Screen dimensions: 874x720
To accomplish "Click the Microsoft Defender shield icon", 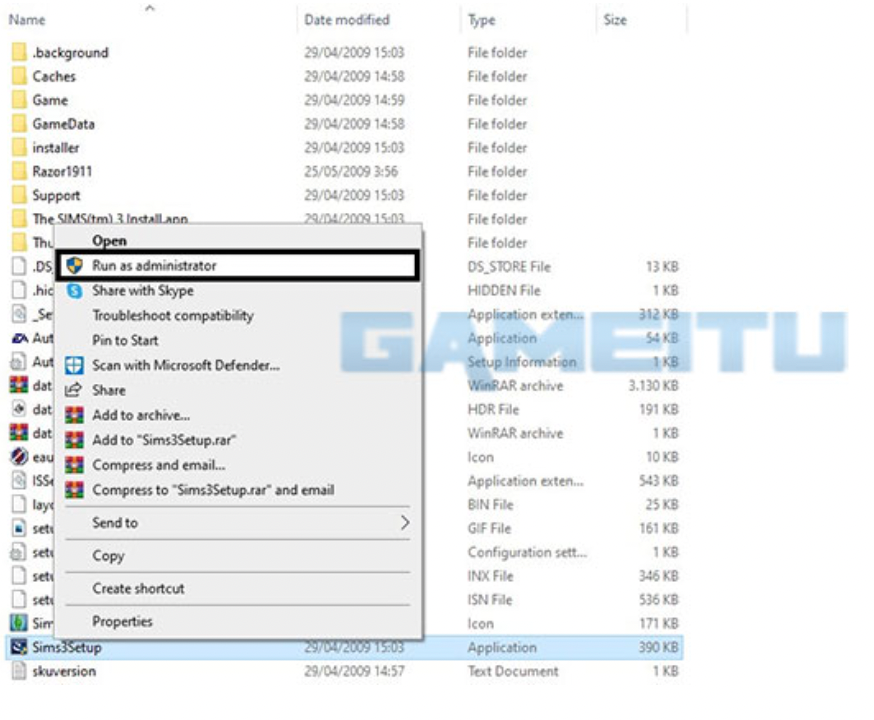I will (x=74, y=365).
